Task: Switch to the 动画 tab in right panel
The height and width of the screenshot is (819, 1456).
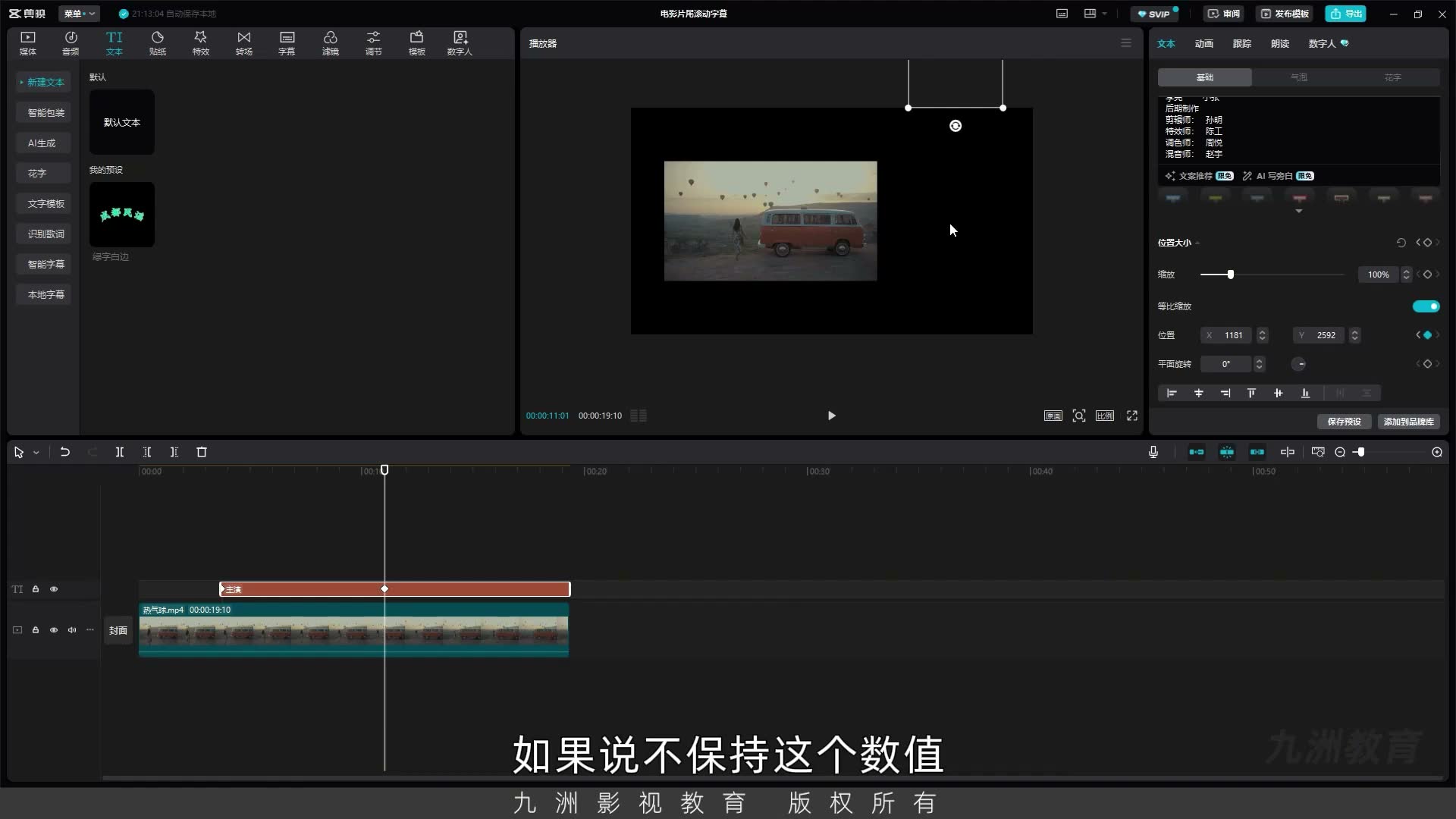Action: 1204,43
